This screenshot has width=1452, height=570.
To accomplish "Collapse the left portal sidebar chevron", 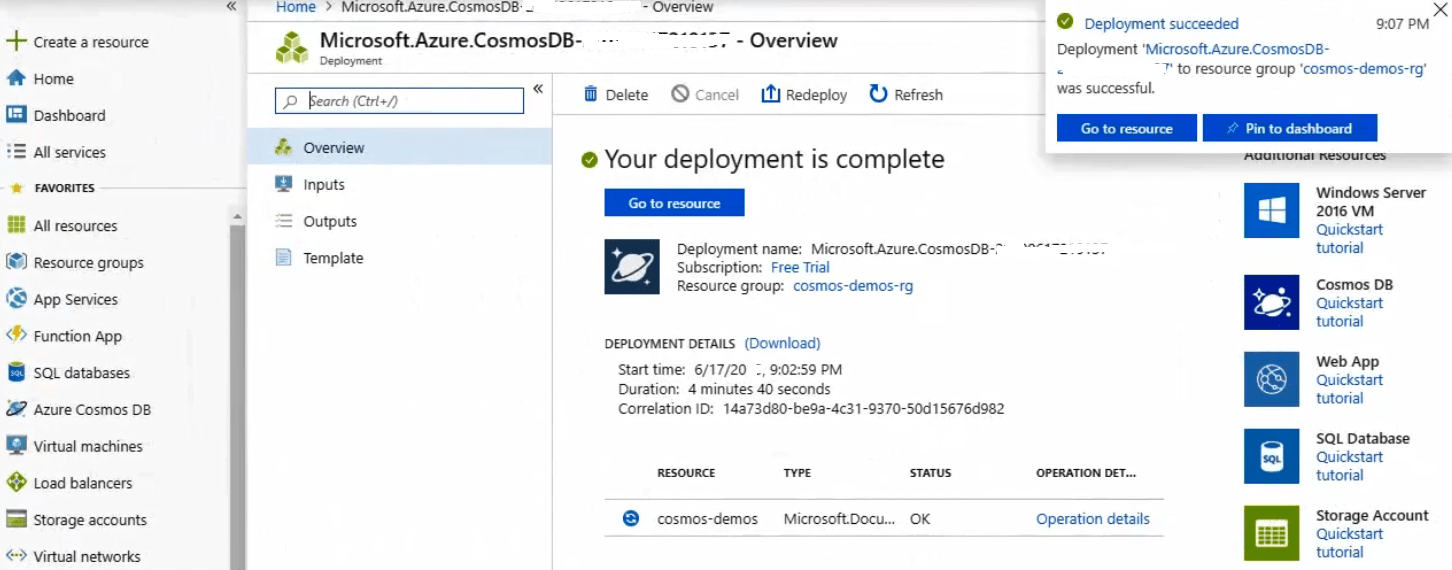I will pos(231,7).
